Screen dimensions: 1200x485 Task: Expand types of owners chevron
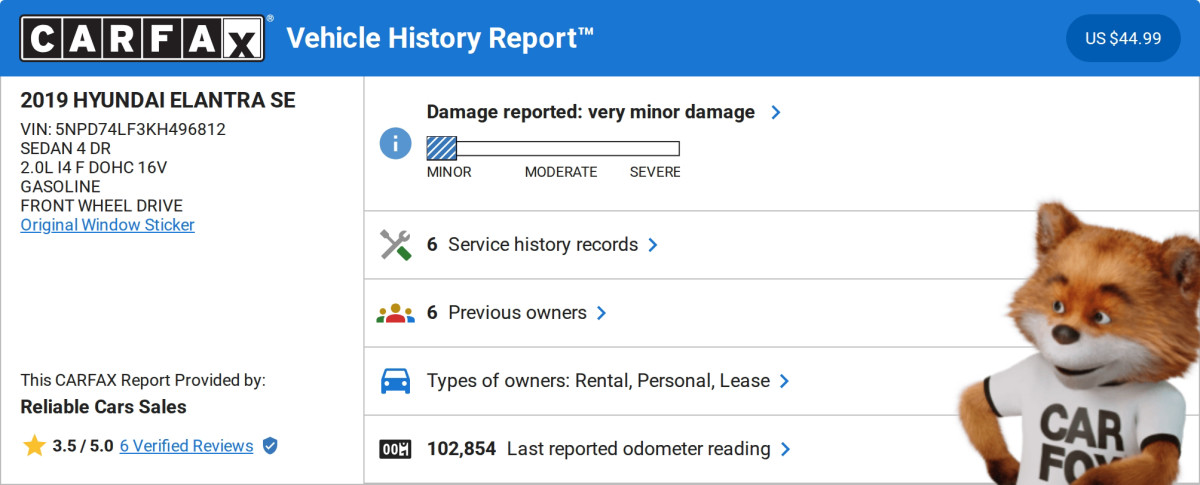pos(784,381)
